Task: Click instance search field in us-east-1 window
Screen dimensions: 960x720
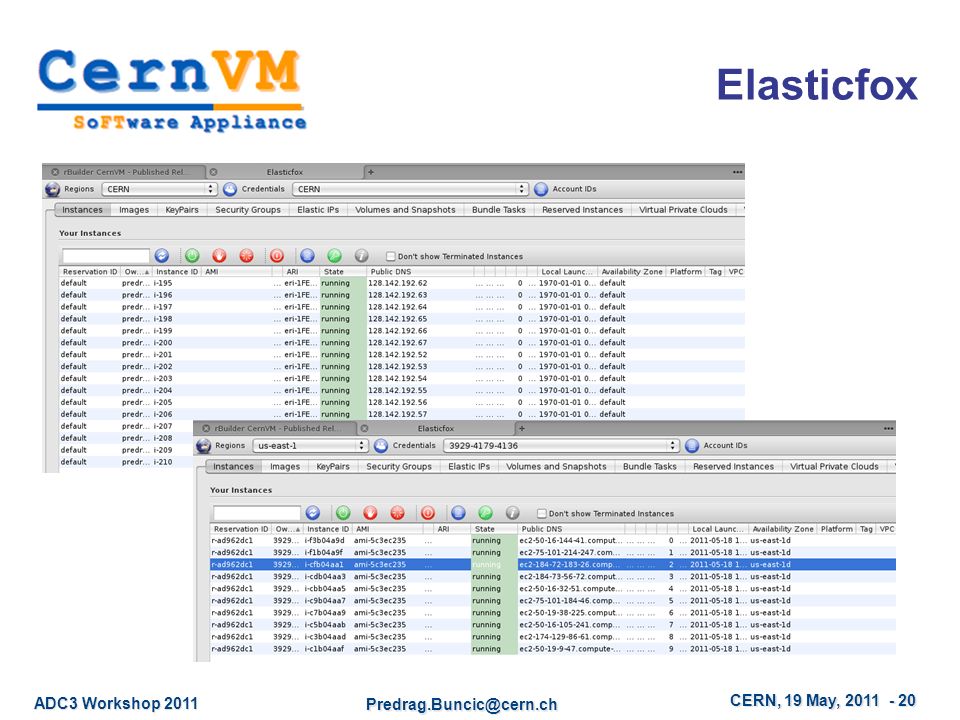Action: coord(257,513)
